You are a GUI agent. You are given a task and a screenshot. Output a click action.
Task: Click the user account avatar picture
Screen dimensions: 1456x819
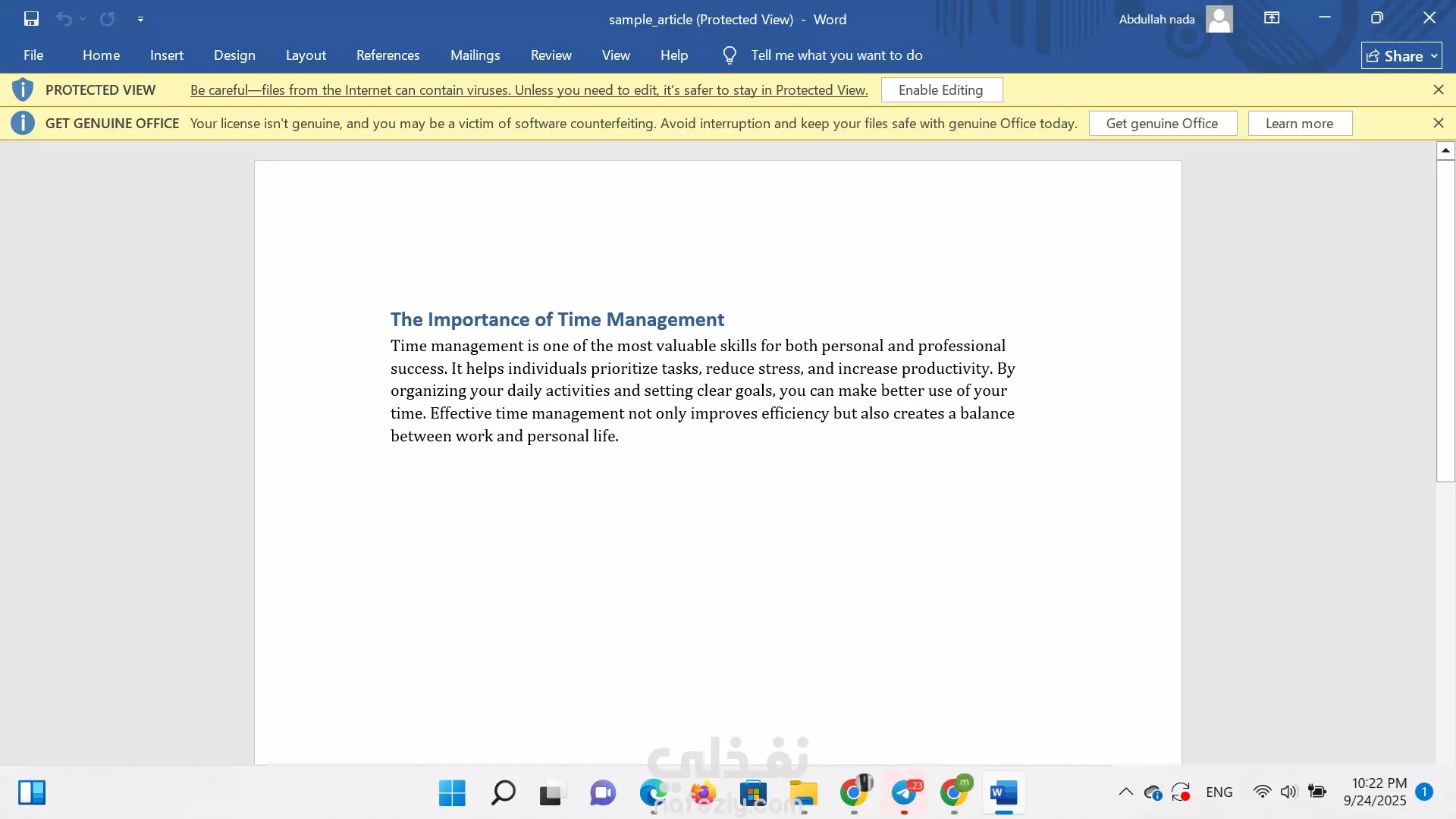pos(1219,19)
